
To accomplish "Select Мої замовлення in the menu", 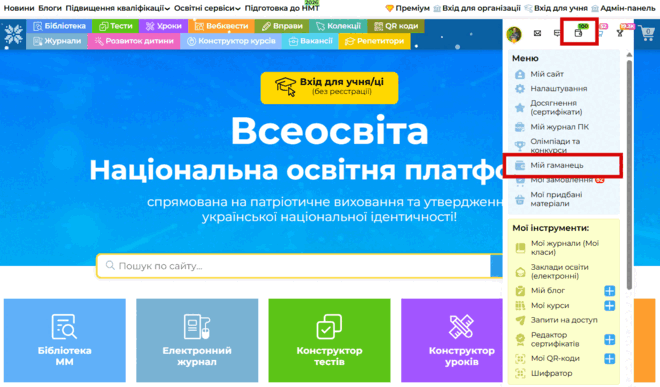I will click(563, 180).
